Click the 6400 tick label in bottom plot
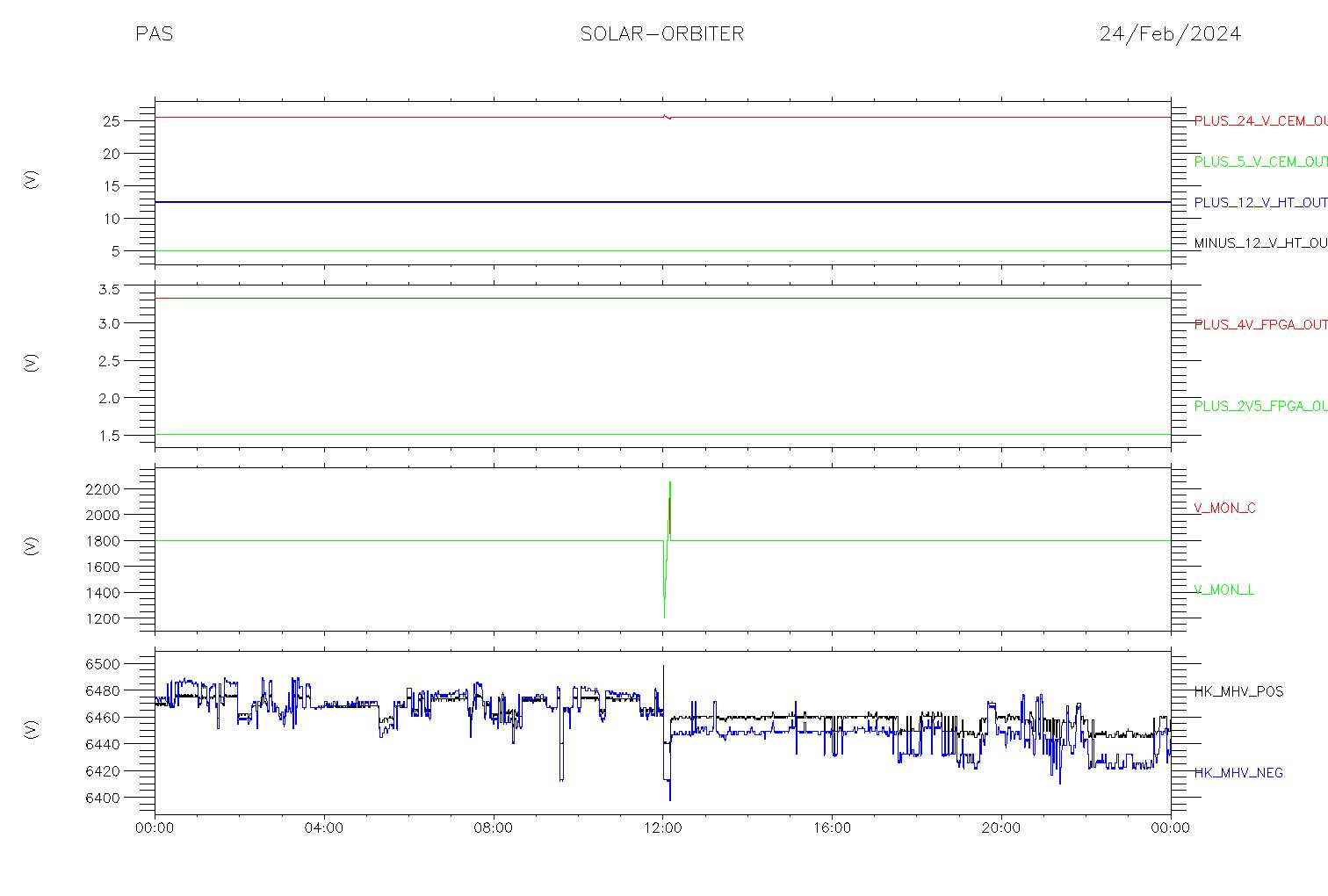The width and height of the screenshot is (1328, 896). (x=103, y=798)
